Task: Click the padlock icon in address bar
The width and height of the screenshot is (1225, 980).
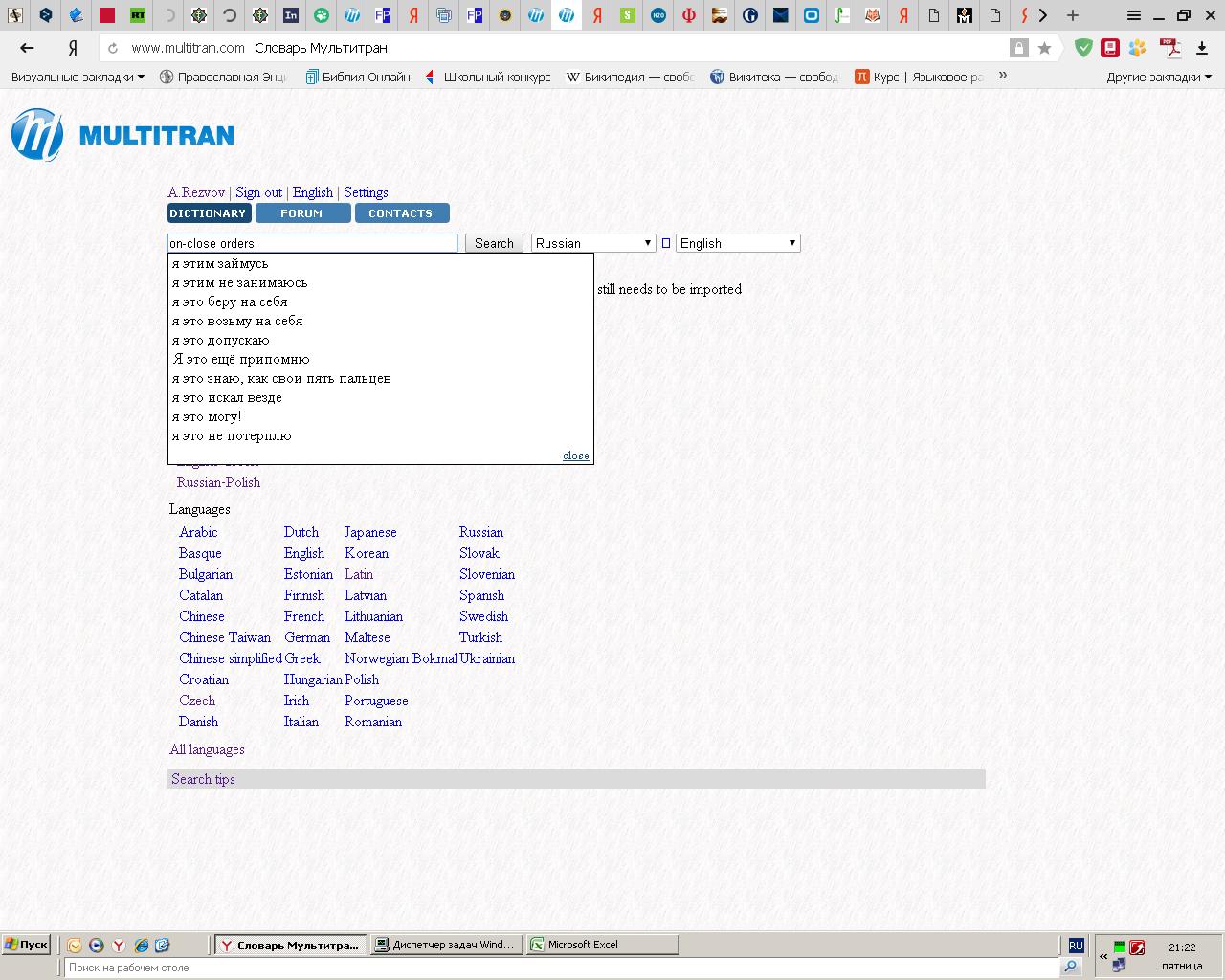Action: pos(1019,48)
